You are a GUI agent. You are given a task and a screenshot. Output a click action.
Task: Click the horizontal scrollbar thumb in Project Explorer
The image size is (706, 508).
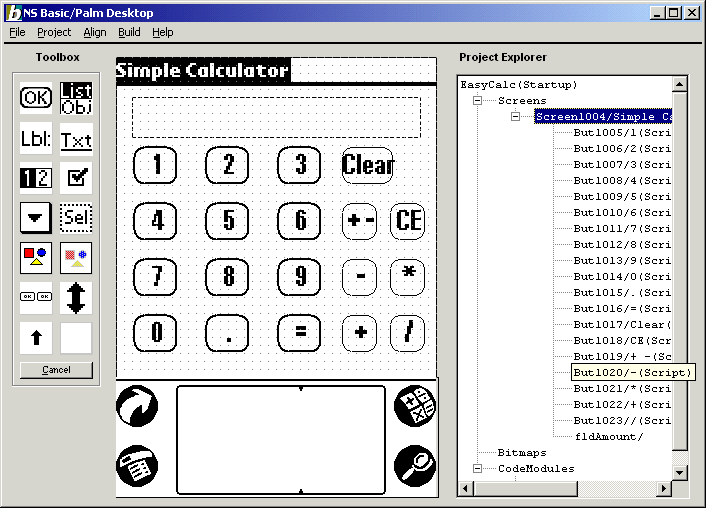pos(525,488)
